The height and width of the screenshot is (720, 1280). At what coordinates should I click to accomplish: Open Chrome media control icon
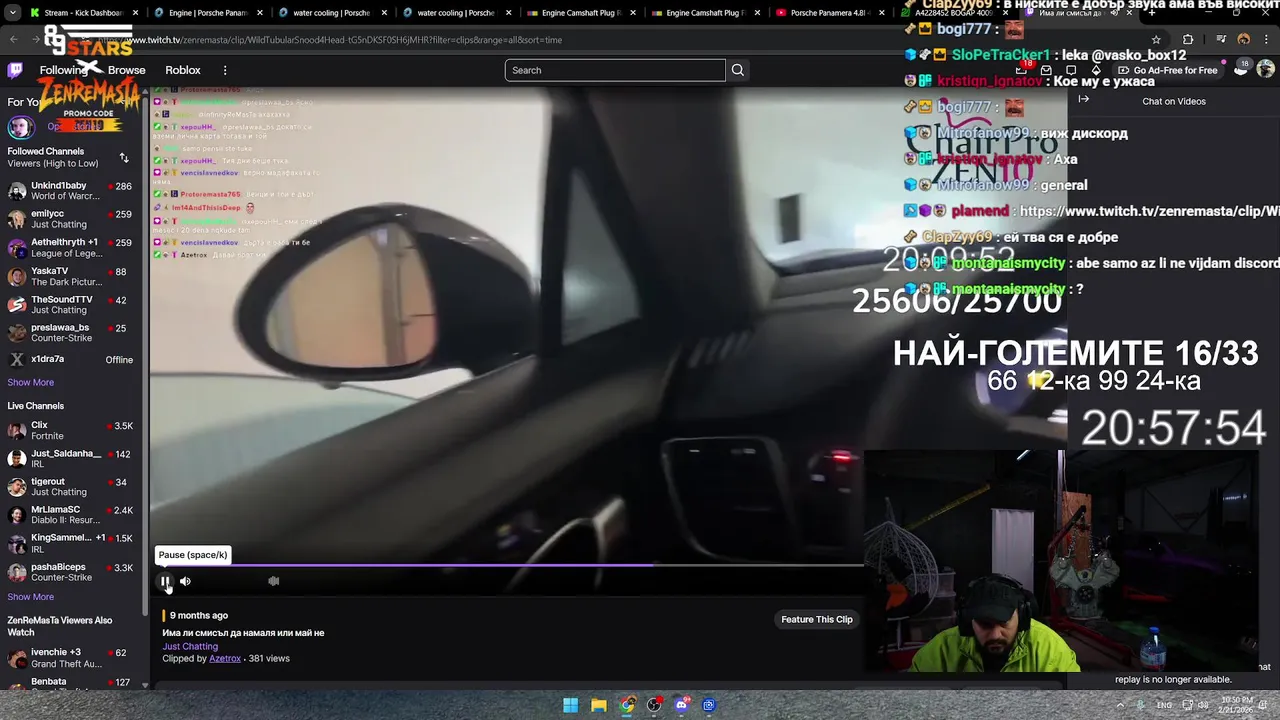(1221, 39)
